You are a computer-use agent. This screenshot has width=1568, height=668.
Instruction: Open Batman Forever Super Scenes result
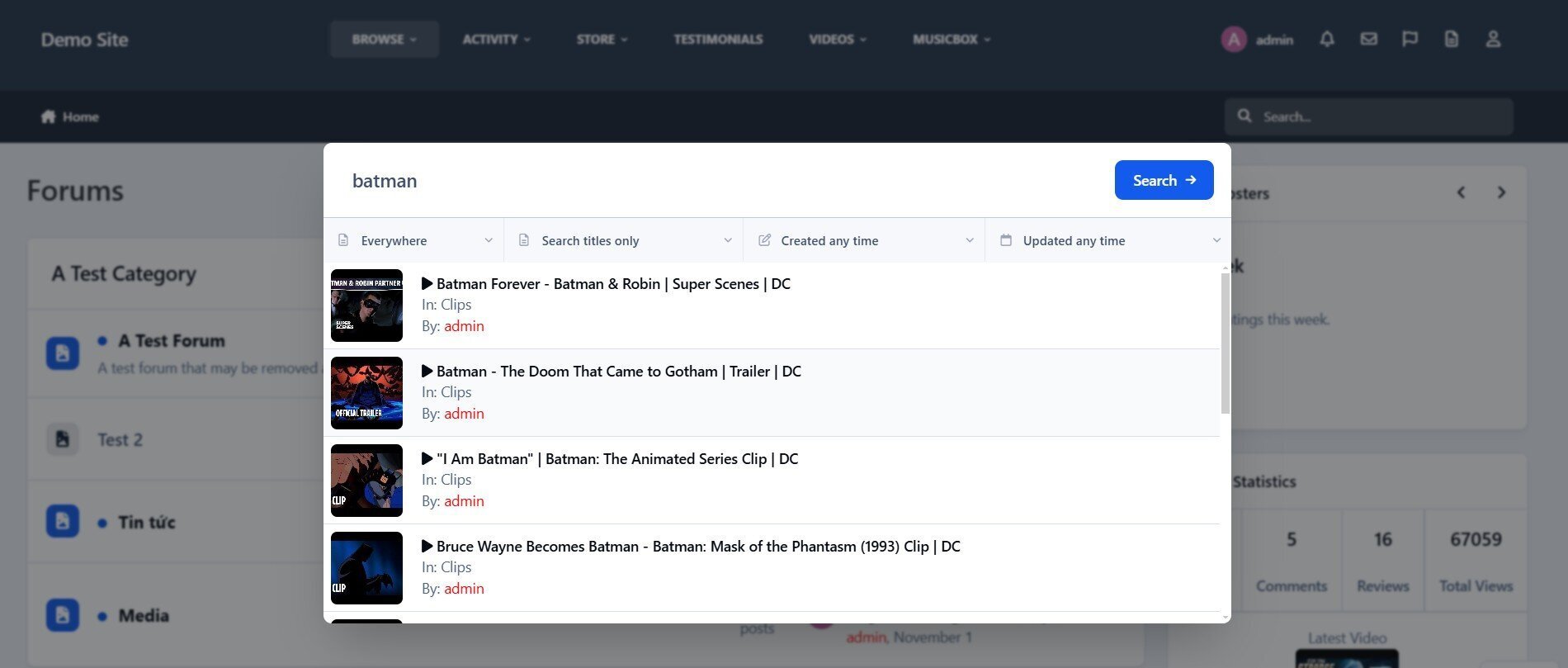click(612, 284)
